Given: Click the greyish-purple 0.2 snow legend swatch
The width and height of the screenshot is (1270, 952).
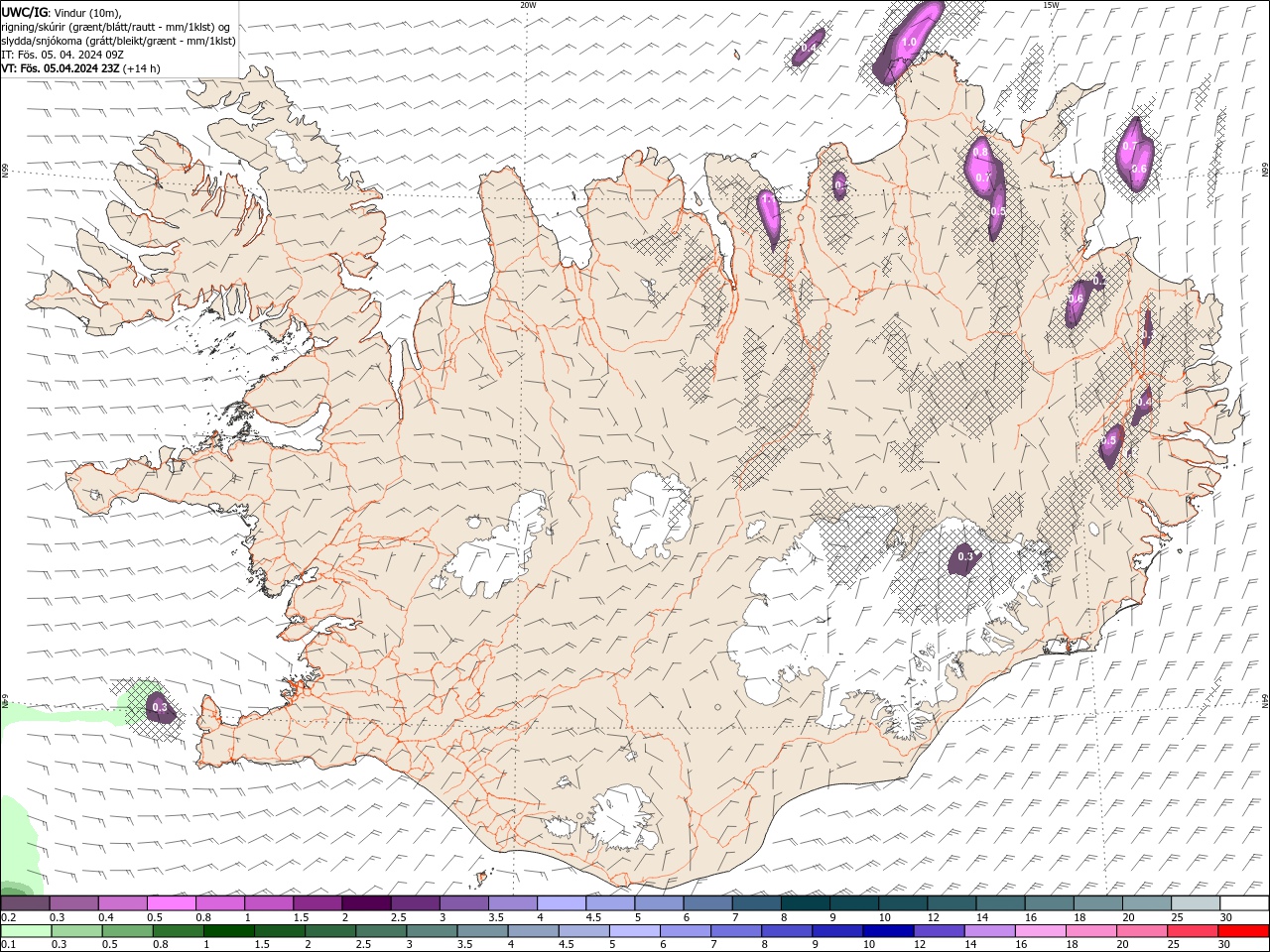Looking at the screenshot, I should [x=25, y=903].
